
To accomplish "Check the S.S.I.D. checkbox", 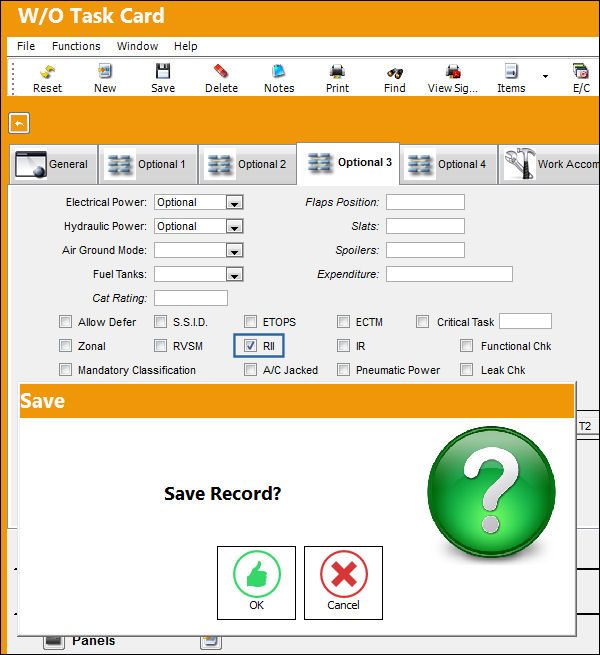I will coord(160,322).
